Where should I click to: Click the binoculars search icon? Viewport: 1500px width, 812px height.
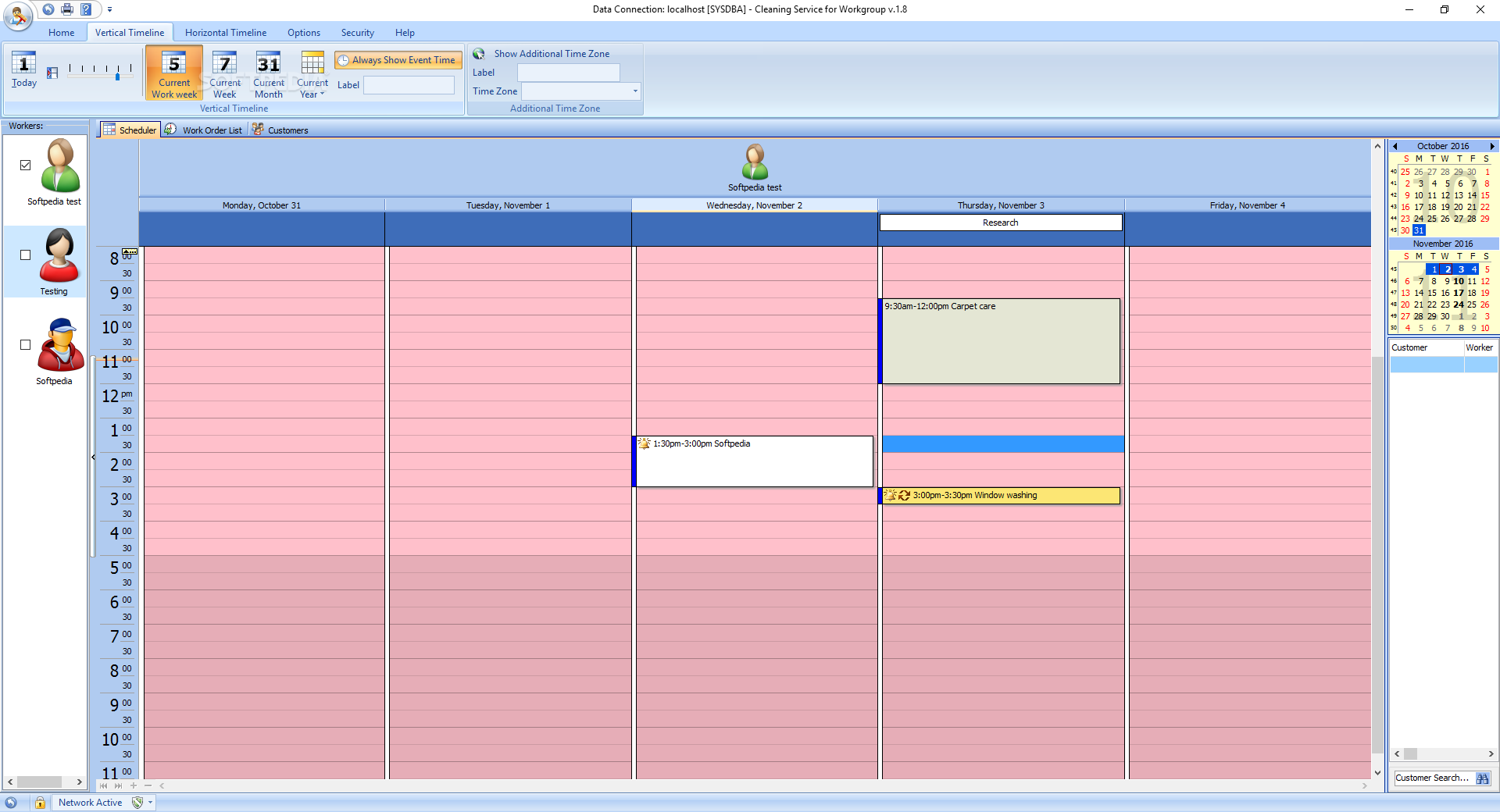1483,778
